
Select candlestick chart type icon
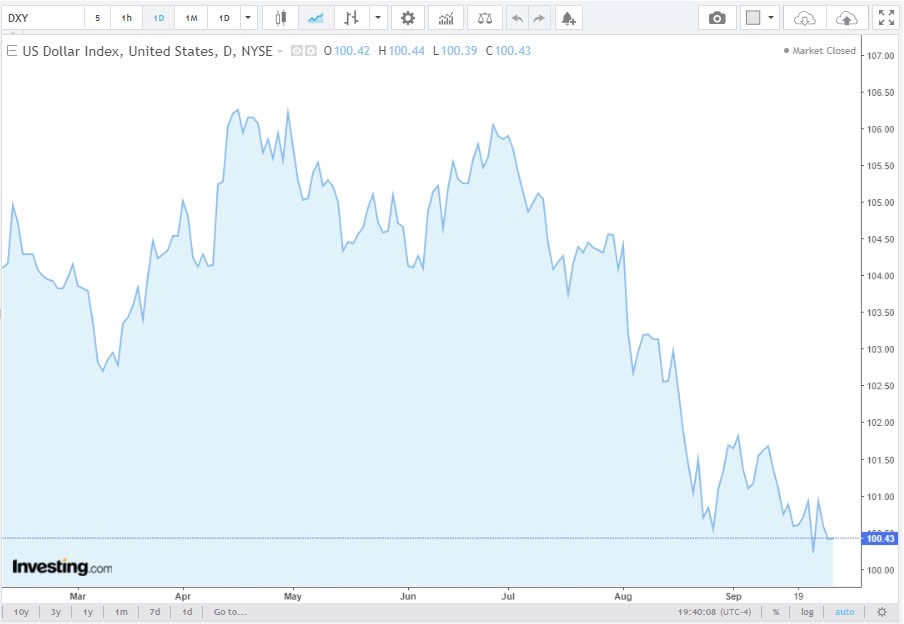(281, 18)
